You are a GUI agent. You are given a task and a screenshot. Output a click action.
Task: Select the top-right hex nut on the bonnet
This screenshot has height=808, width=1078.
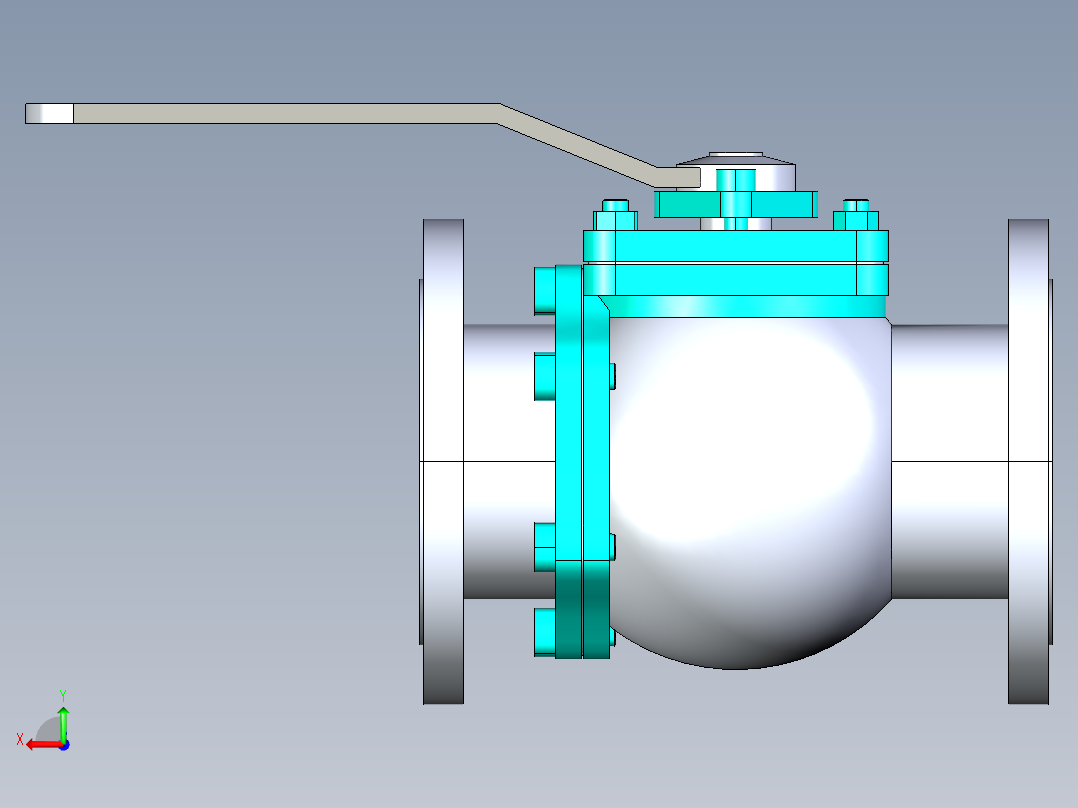click(x=856, y=220)
